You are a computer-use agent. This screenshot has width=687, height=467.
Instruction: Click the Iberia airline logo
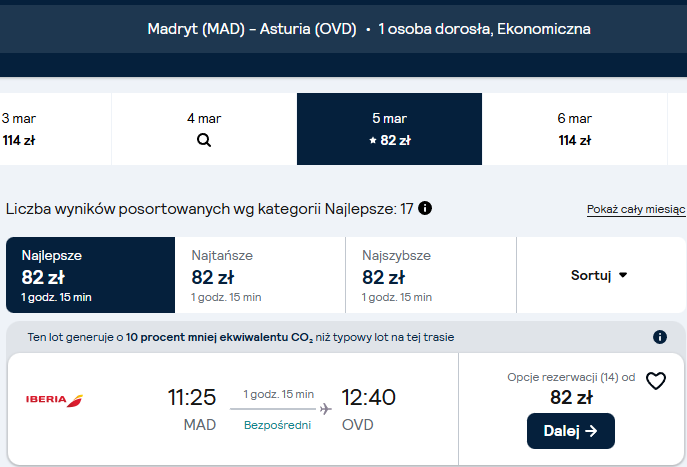tap(54, 400)
